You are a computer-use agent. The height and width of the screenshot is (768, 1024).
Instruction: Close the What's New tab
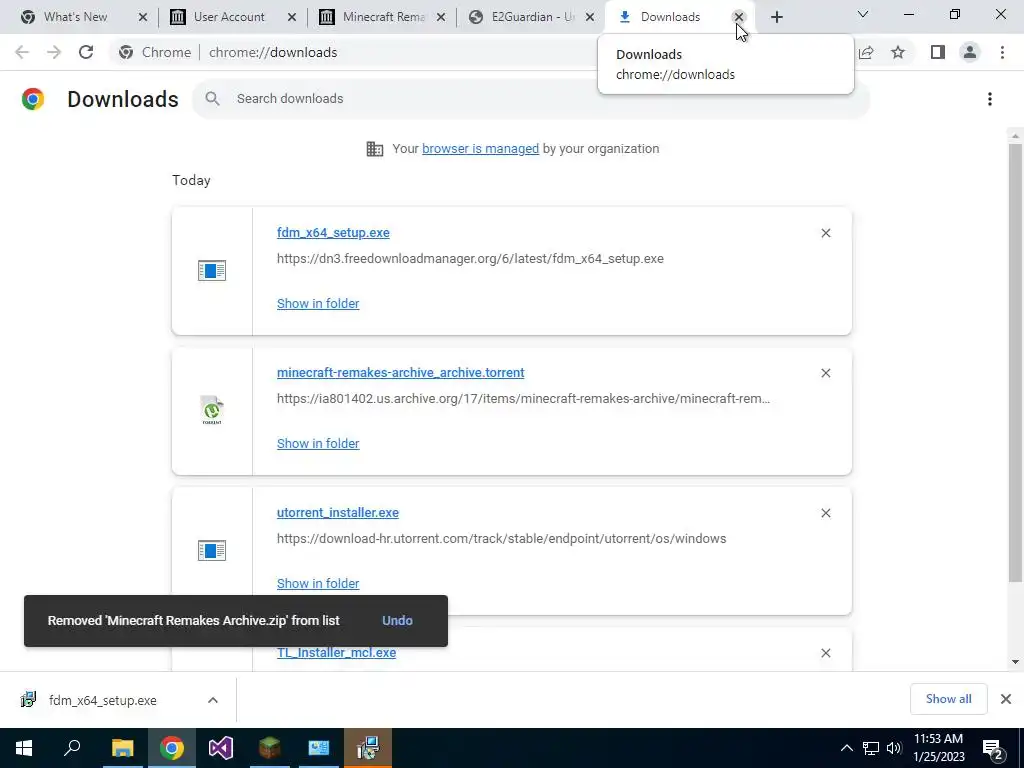click(143, 17)
